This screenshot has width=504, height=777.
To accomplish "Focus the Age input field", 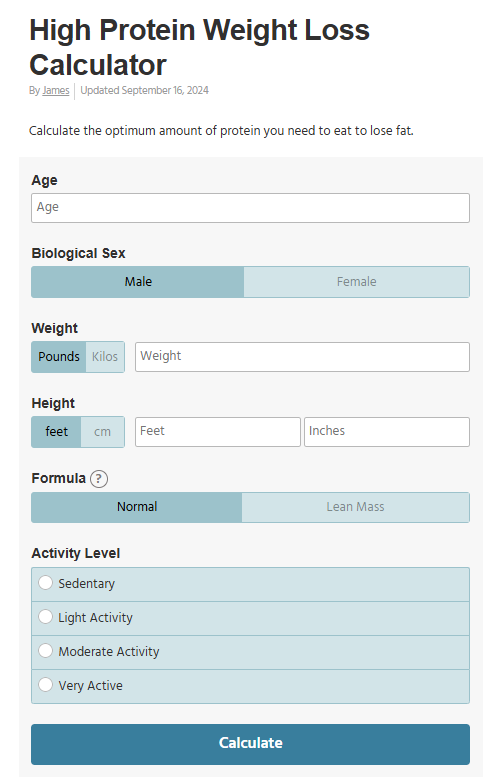I will click(250, 208).
